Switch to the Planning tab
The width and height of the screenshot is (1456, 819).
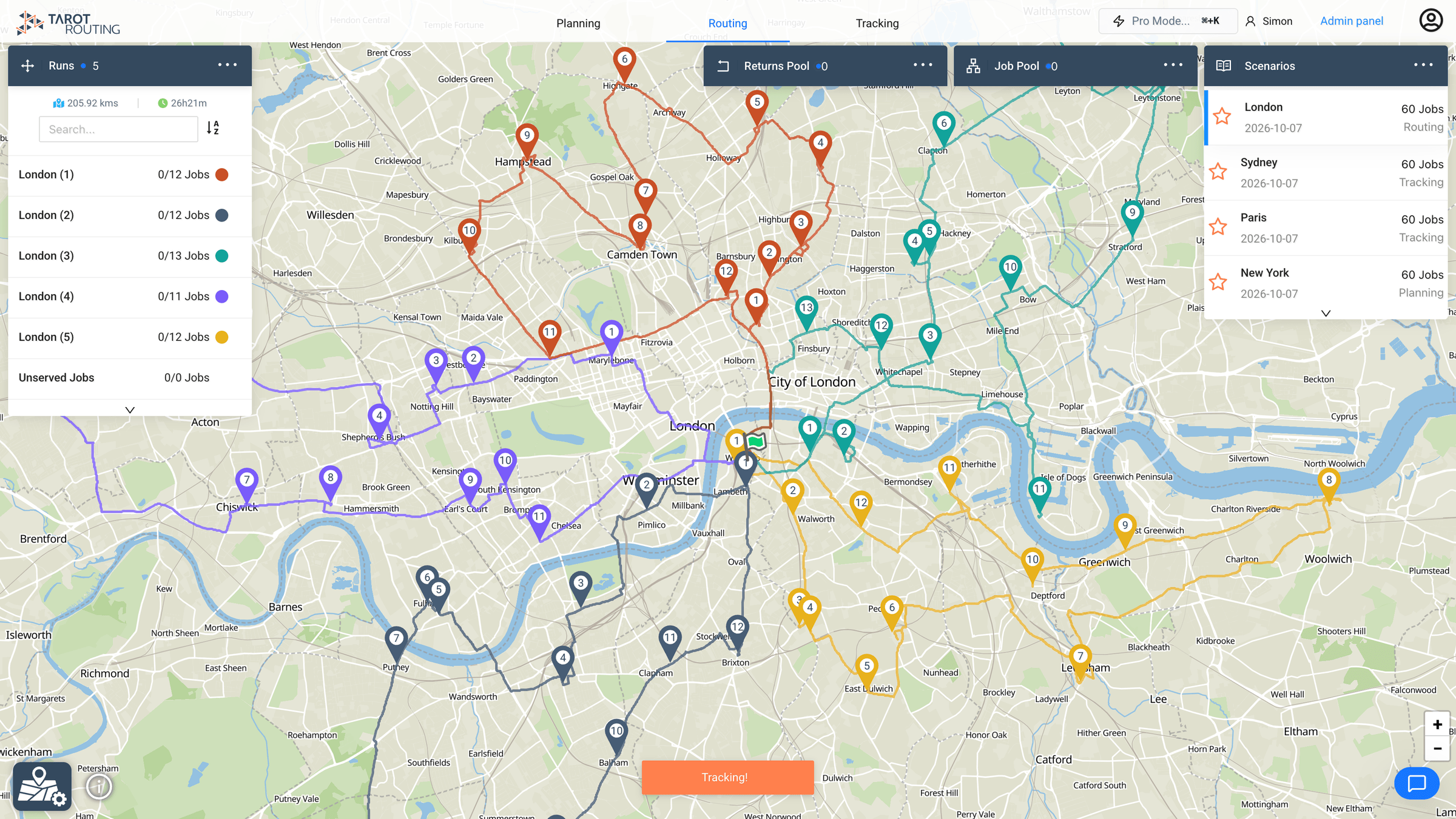(x=578, y=23)
